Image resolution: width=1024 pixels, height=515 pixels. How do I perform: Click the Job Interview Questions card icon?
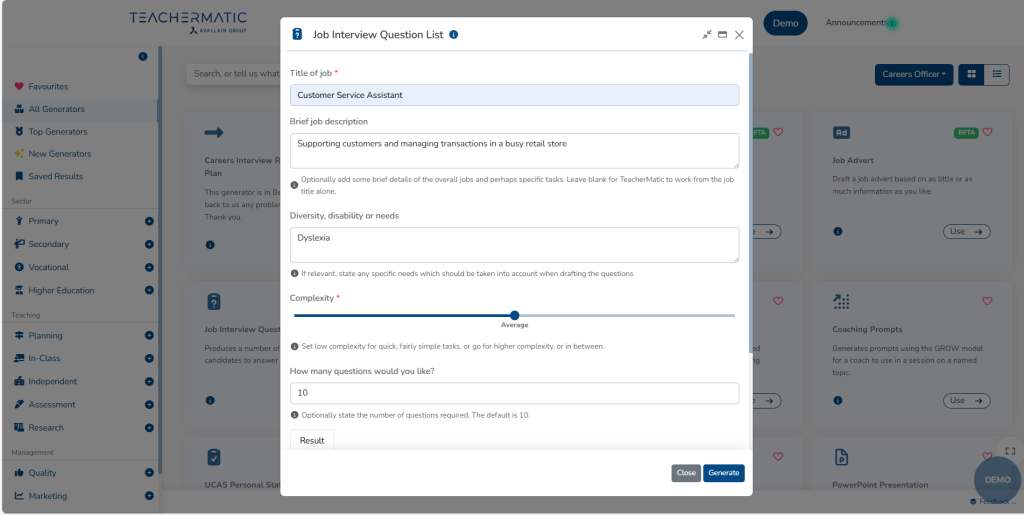214,302
